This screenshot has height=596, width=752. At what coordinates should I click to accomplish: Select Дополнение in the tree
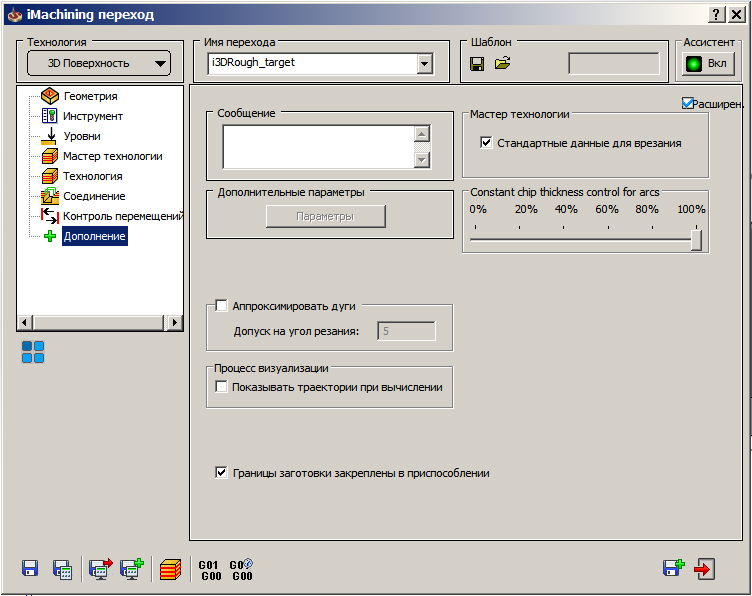point(94,236)
